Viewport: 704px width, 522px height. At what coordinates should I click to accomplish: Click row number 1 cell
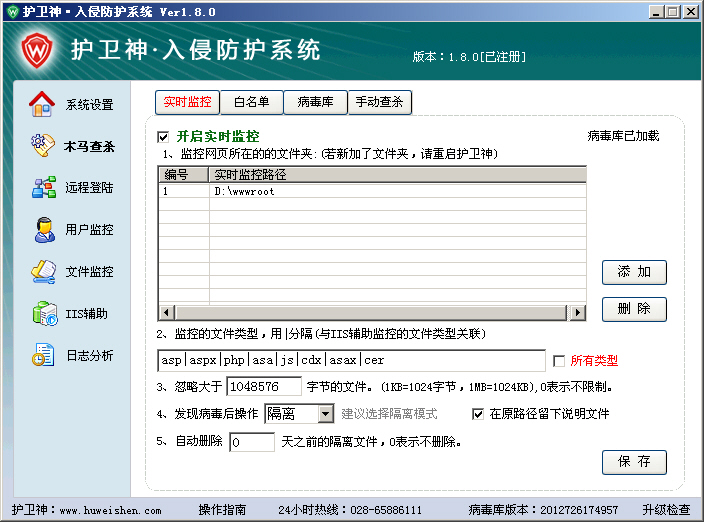pos(184,191)
